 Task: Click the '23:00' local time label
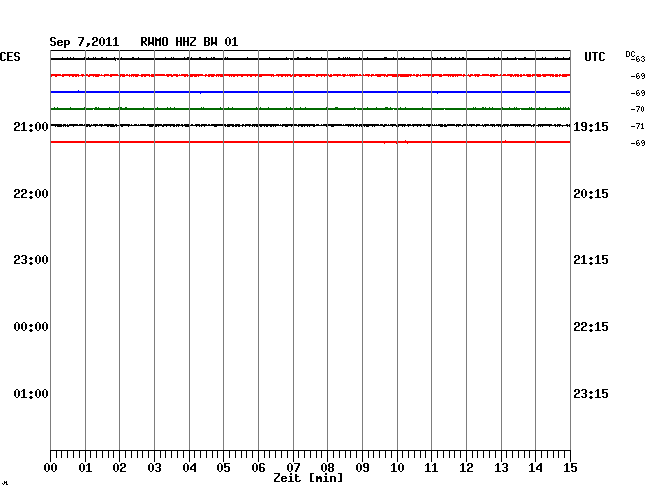(x=31, y=260)
